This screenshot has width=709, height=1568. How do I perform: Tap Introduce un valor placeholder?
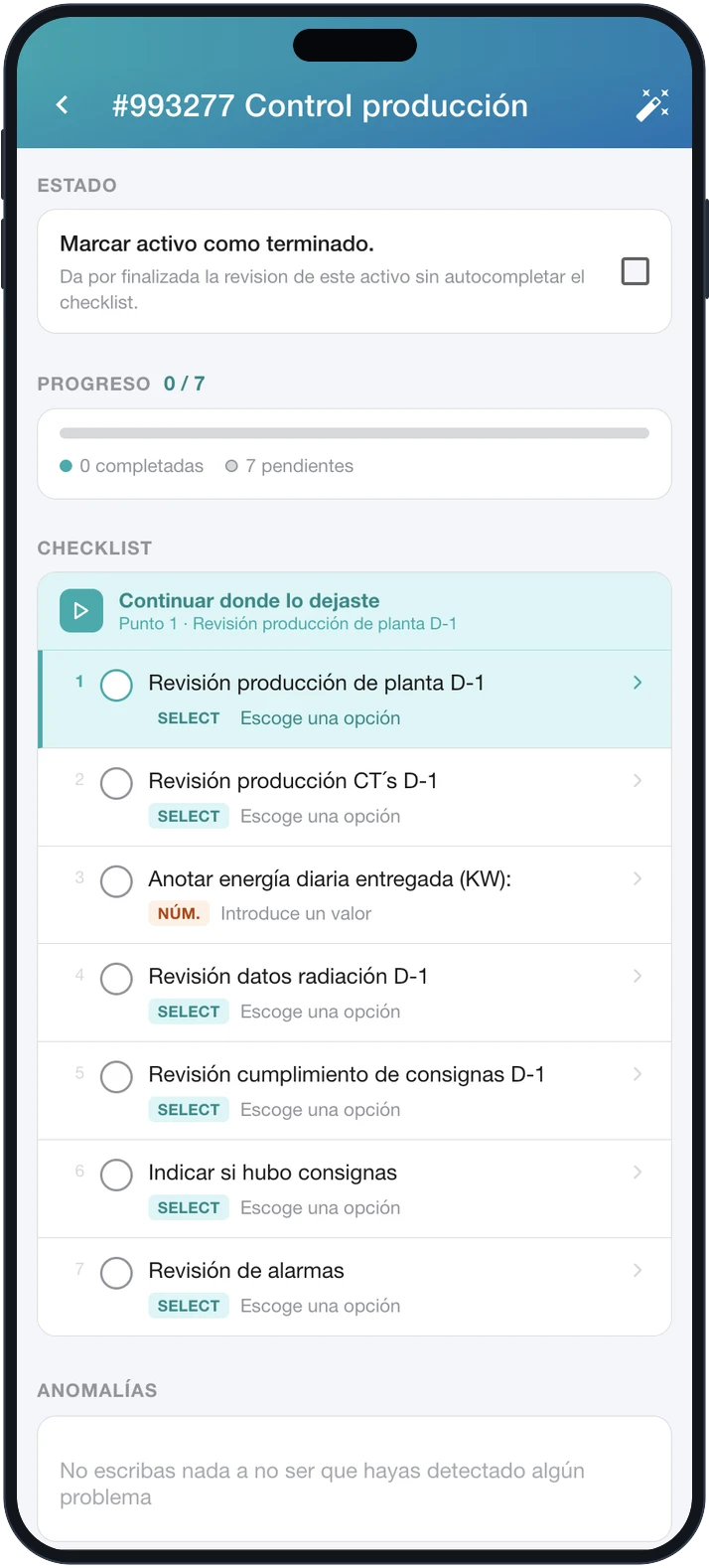coord(296,913)
